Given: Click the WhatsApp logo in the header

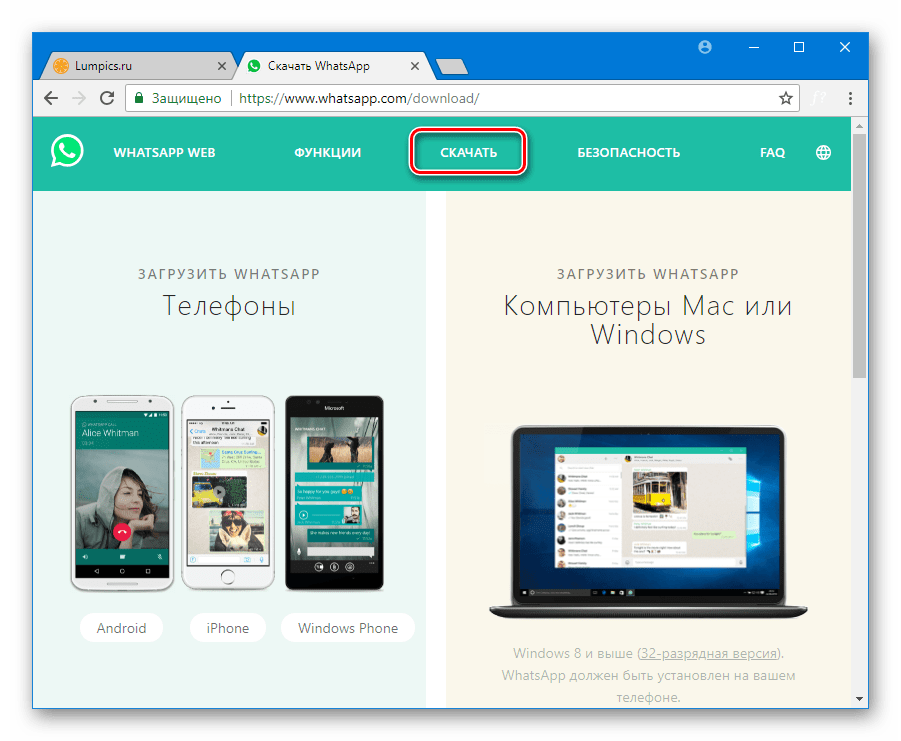Looking at the screenshot, I should (x=68, y=152).
